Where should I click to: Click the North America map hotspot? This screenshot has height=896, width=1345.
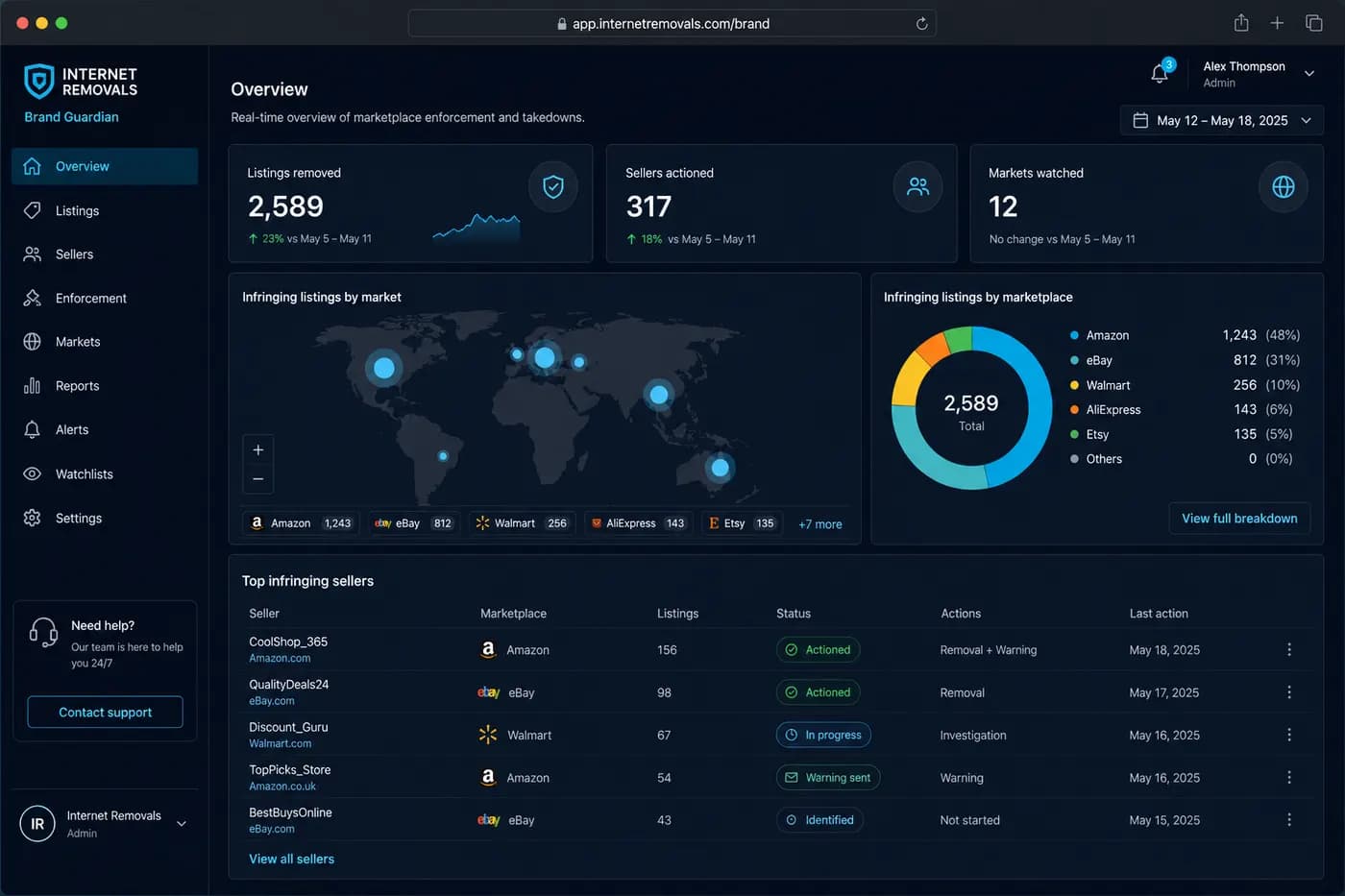(x=383, y=368)
